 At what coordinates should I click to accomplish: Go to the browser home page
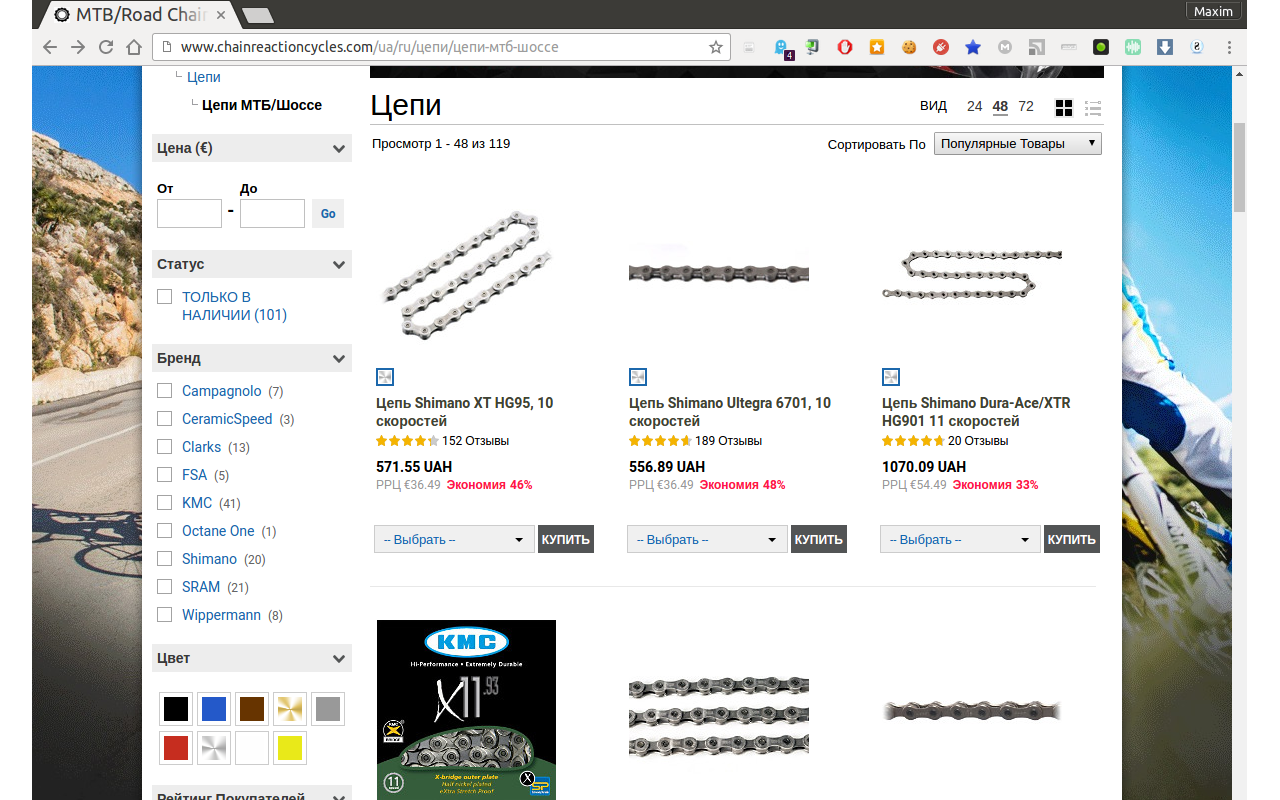[x=134, y=47]
